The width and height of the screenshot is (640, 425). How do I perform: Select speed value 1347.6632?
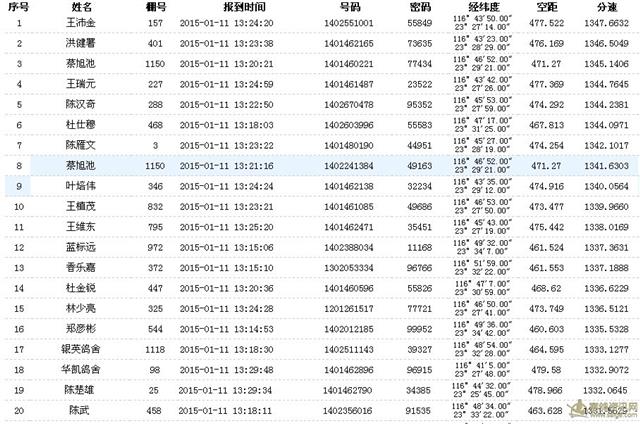[606, 23]
